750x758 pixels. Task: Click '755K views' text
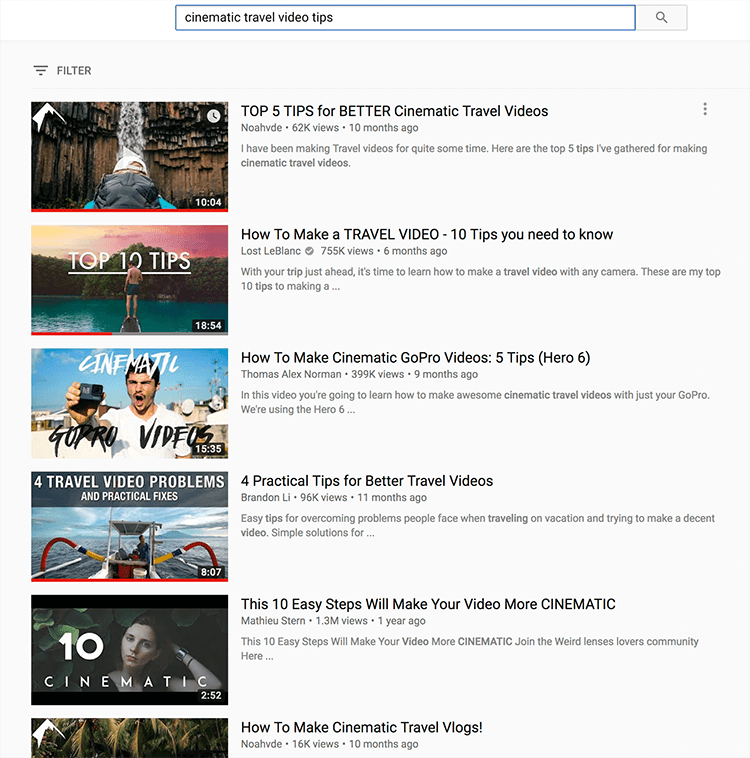pyautogui.click(x=347, y=251)
